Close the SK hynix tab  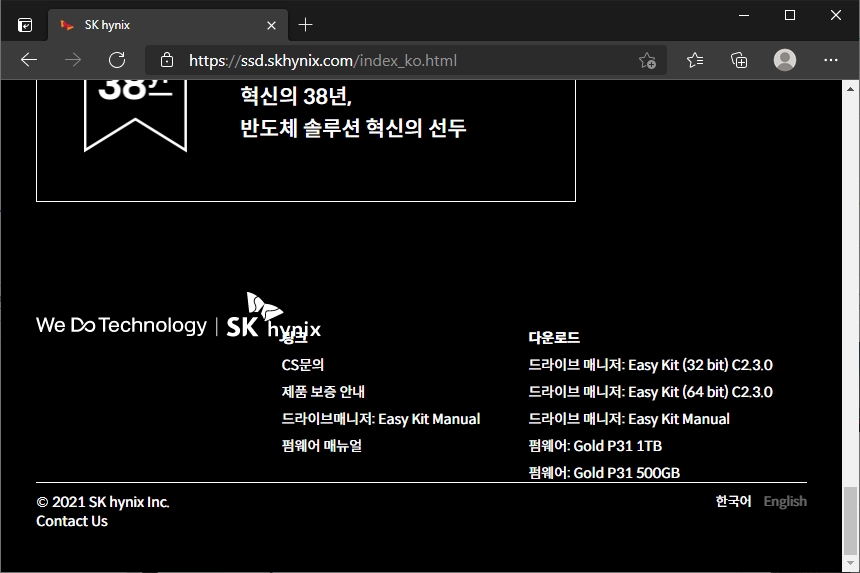point(271,25)
